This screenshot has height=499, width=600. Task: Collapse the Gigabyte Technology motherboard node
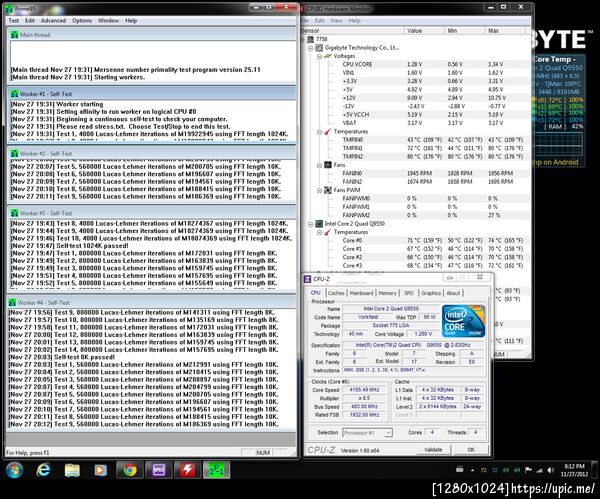pos(310,48)
